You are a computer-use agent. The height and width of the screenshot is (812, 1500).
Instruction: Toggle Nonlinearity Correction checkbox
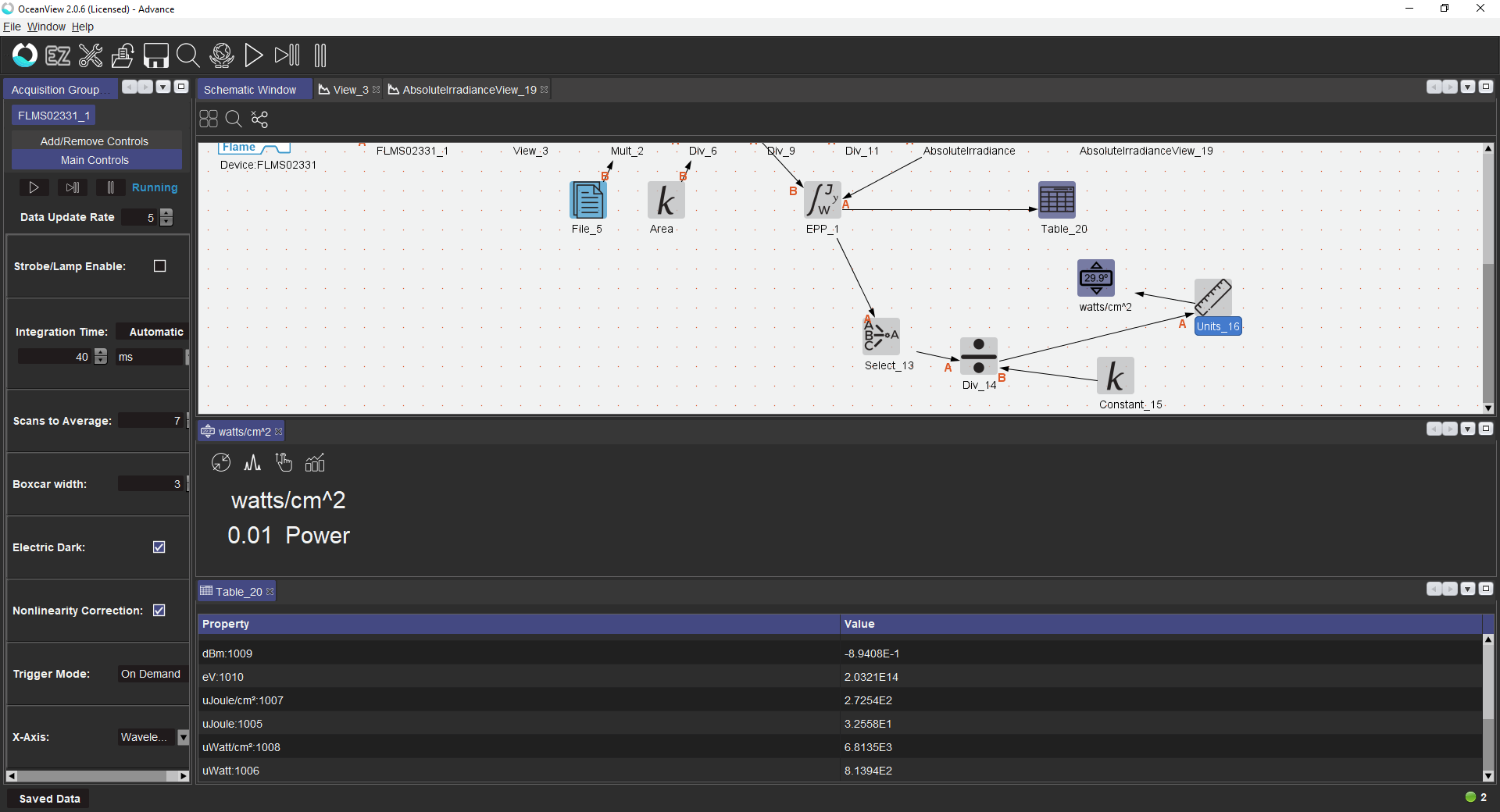pos(159,611)
